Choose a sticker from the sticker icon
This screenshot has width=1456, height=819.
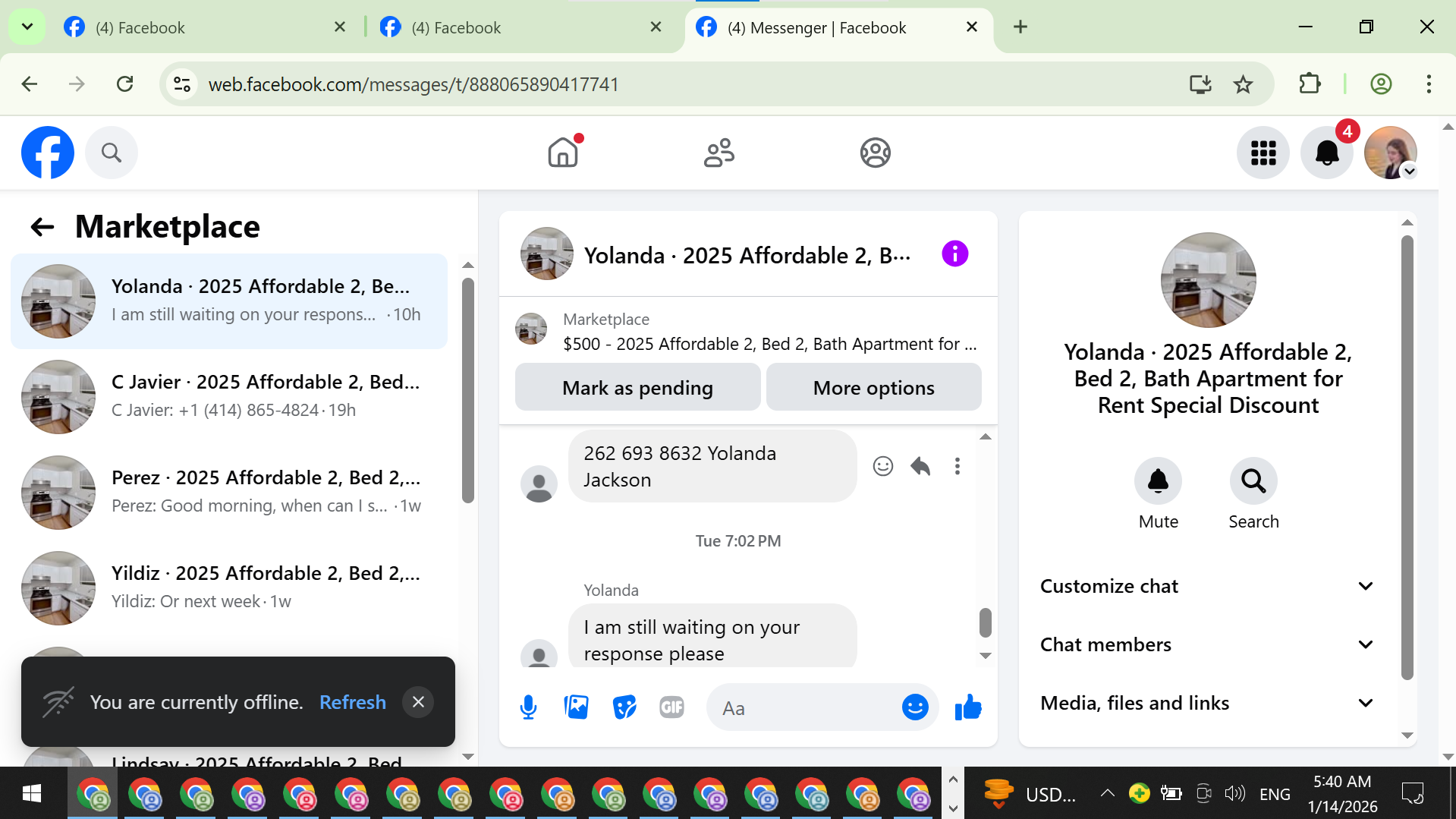pos(624,707)
